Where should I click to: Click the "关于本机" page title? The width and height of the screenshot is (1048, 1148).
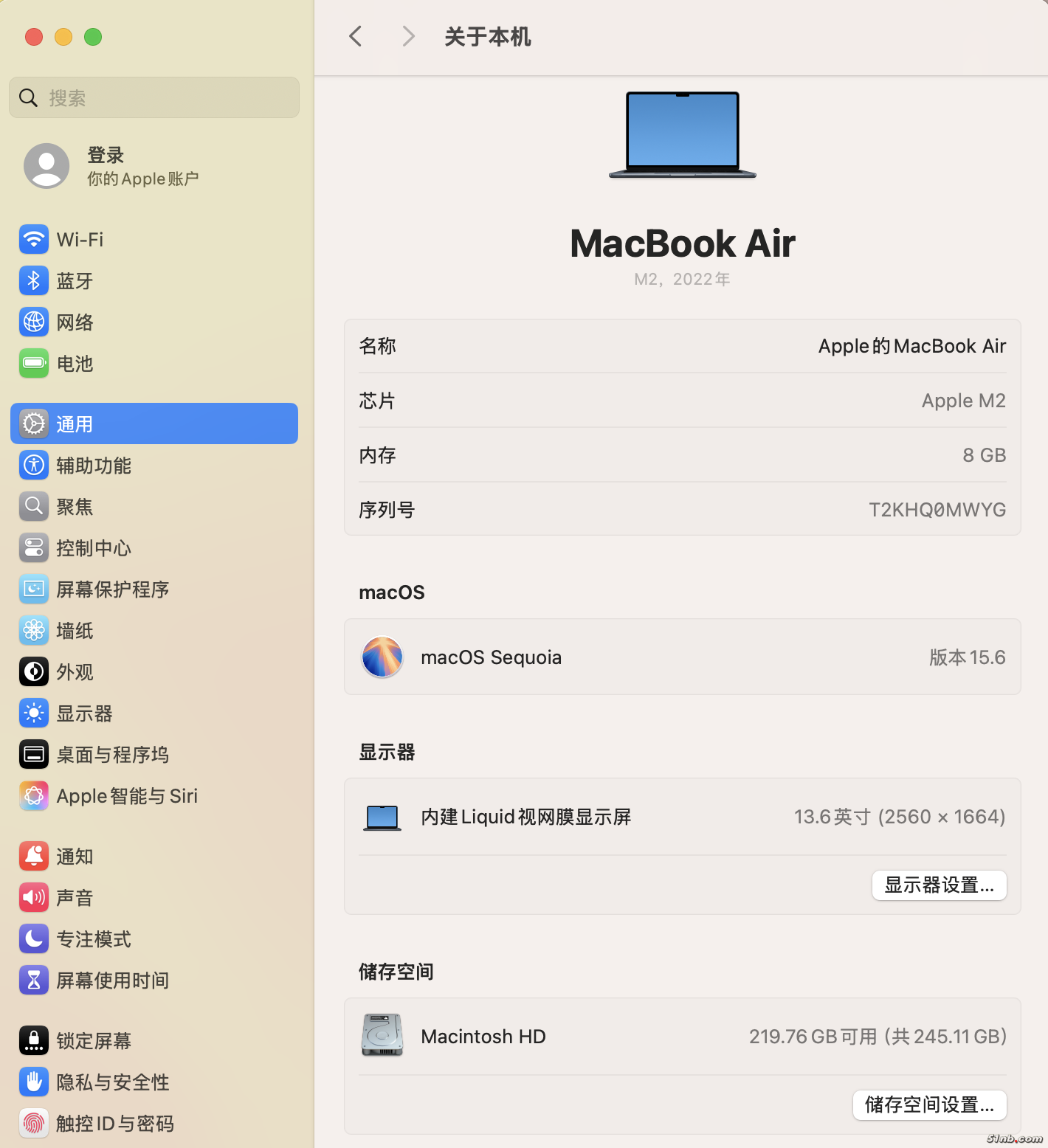(x=488, y=37)
